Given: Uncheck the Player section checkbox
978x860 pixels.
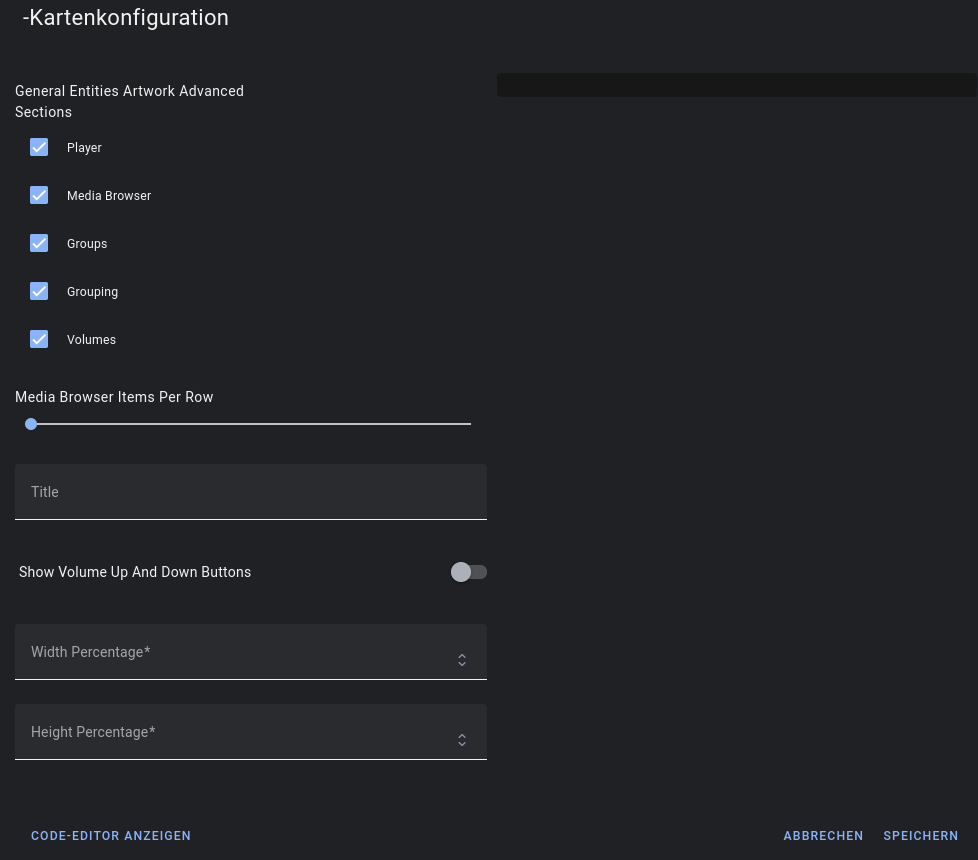Looking at the screenshot, I should [39, 147].
